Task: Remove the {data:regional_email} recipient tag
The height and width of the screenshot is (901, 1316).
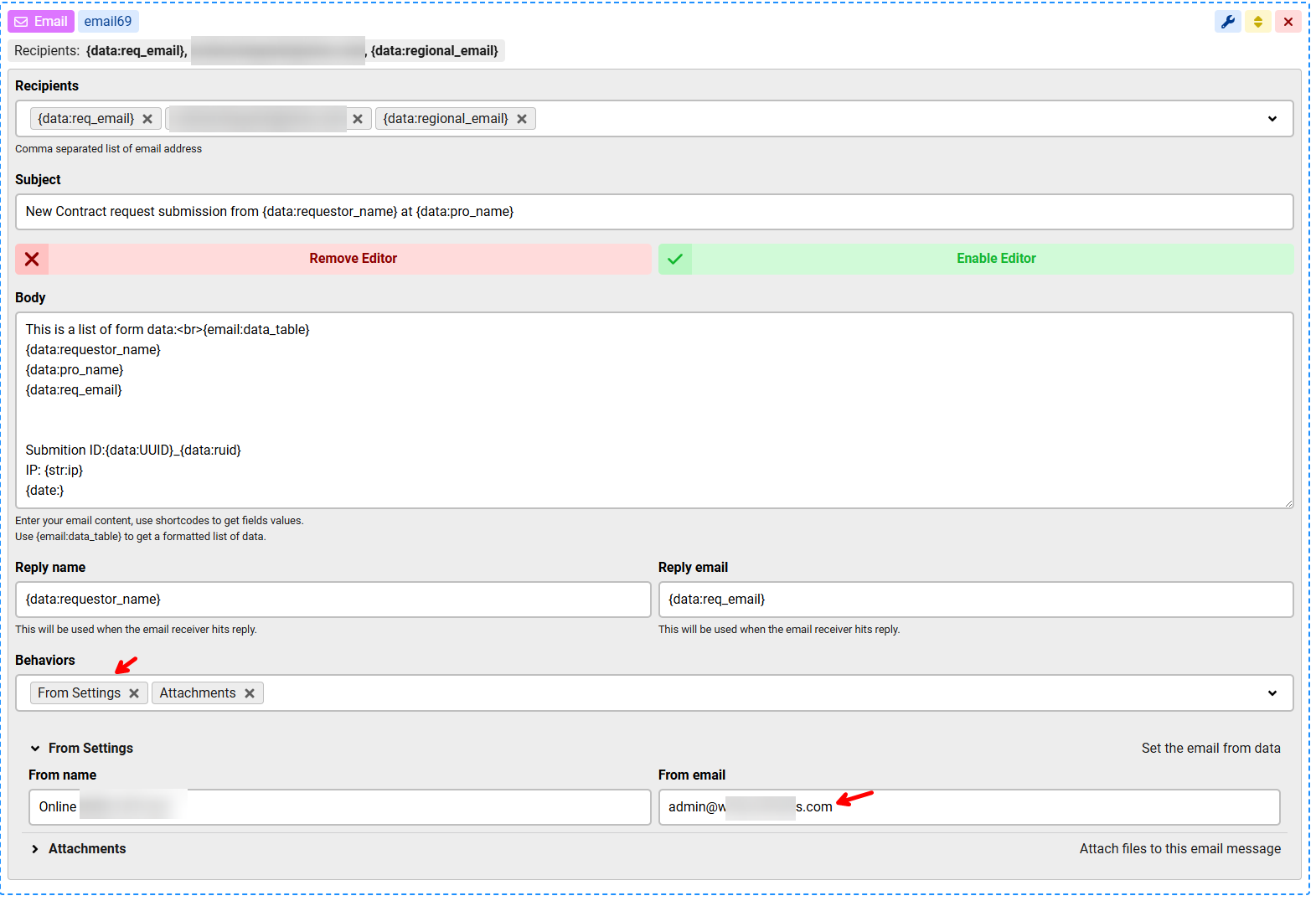Action: 522,119
